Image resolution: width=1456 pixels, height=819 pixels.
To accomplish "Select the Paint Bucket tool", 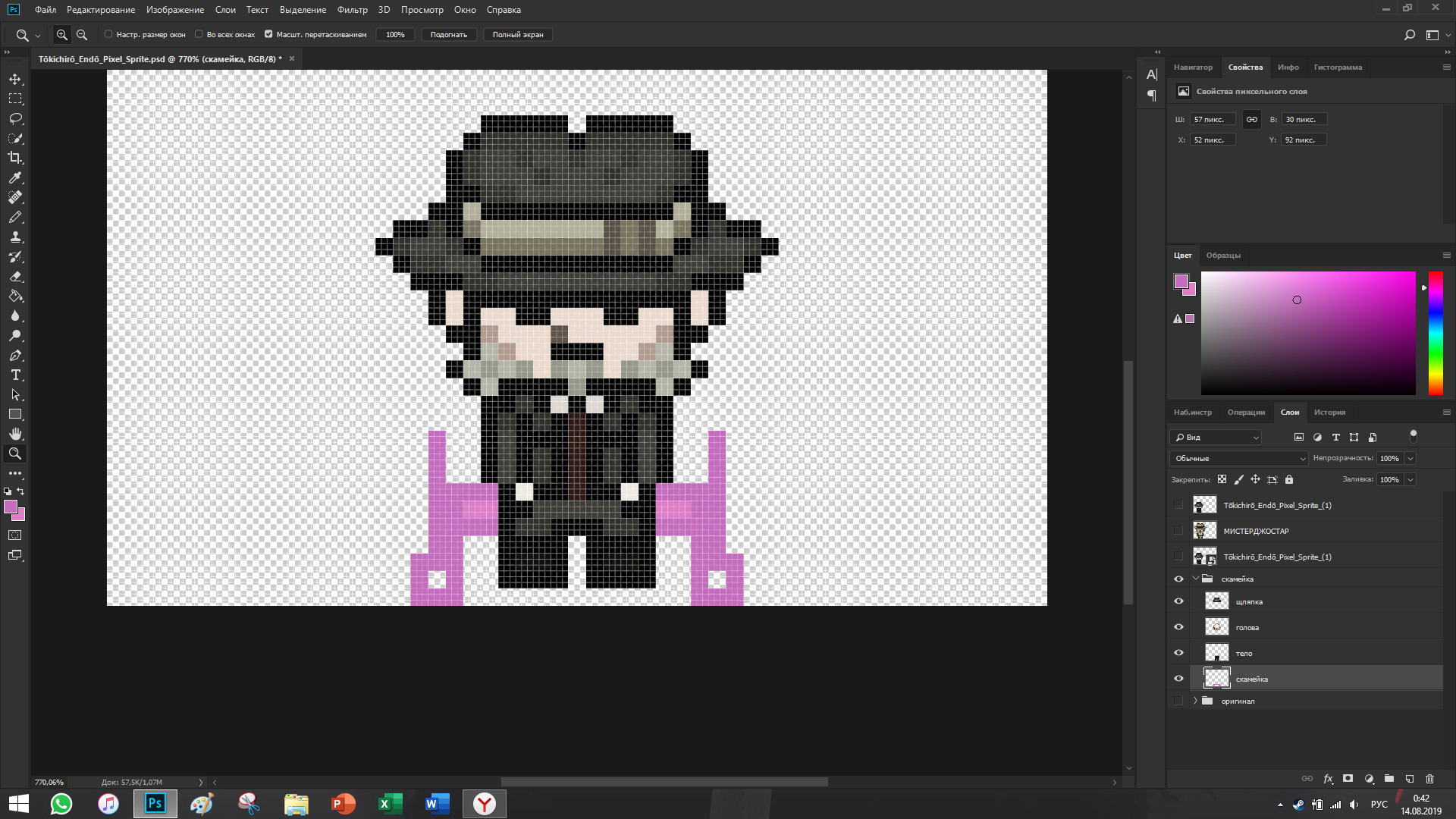I will (15, 297).
